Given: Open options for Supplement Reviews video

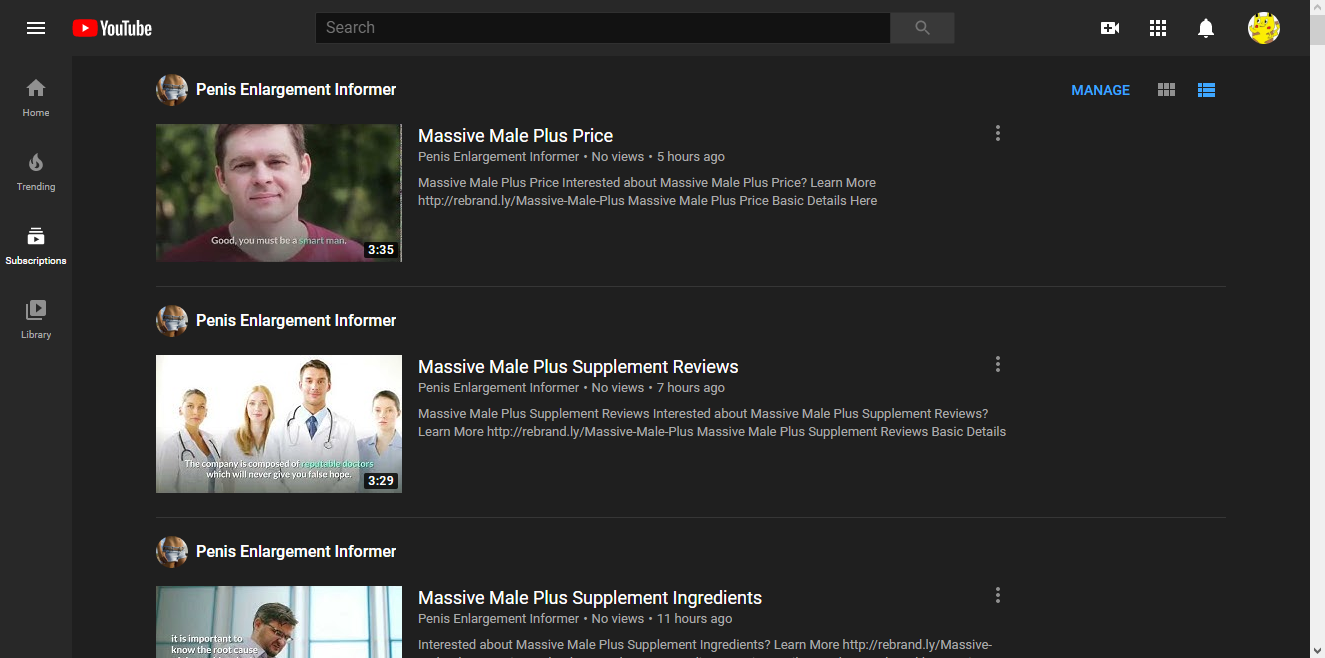Looking at the screenshot, I should 997,364.
